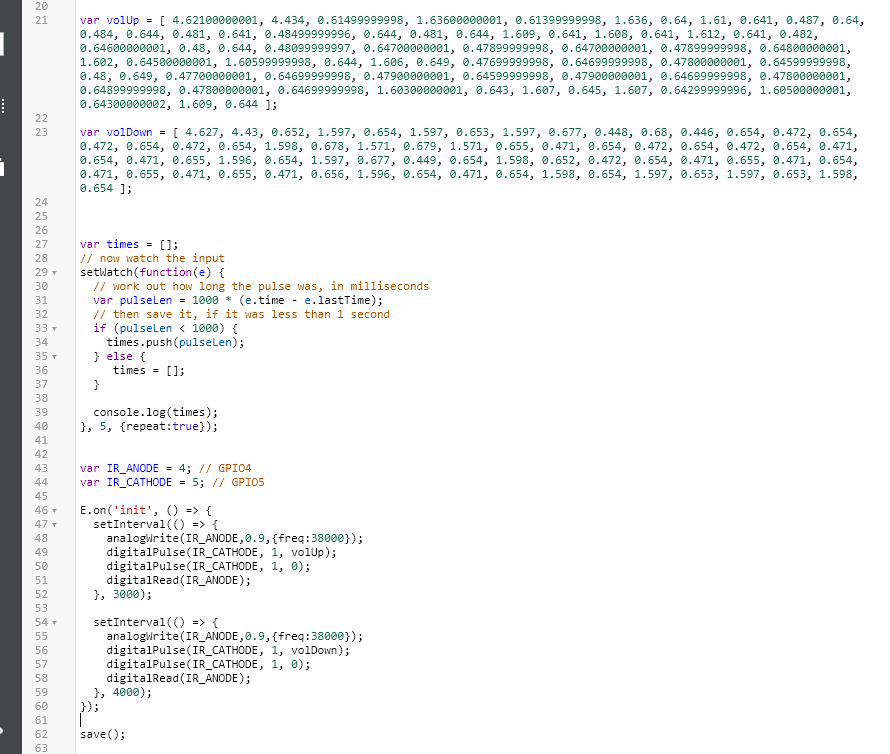Click the '}, 4000);' line
Screen dimensions: 890x754
point(123,693)
